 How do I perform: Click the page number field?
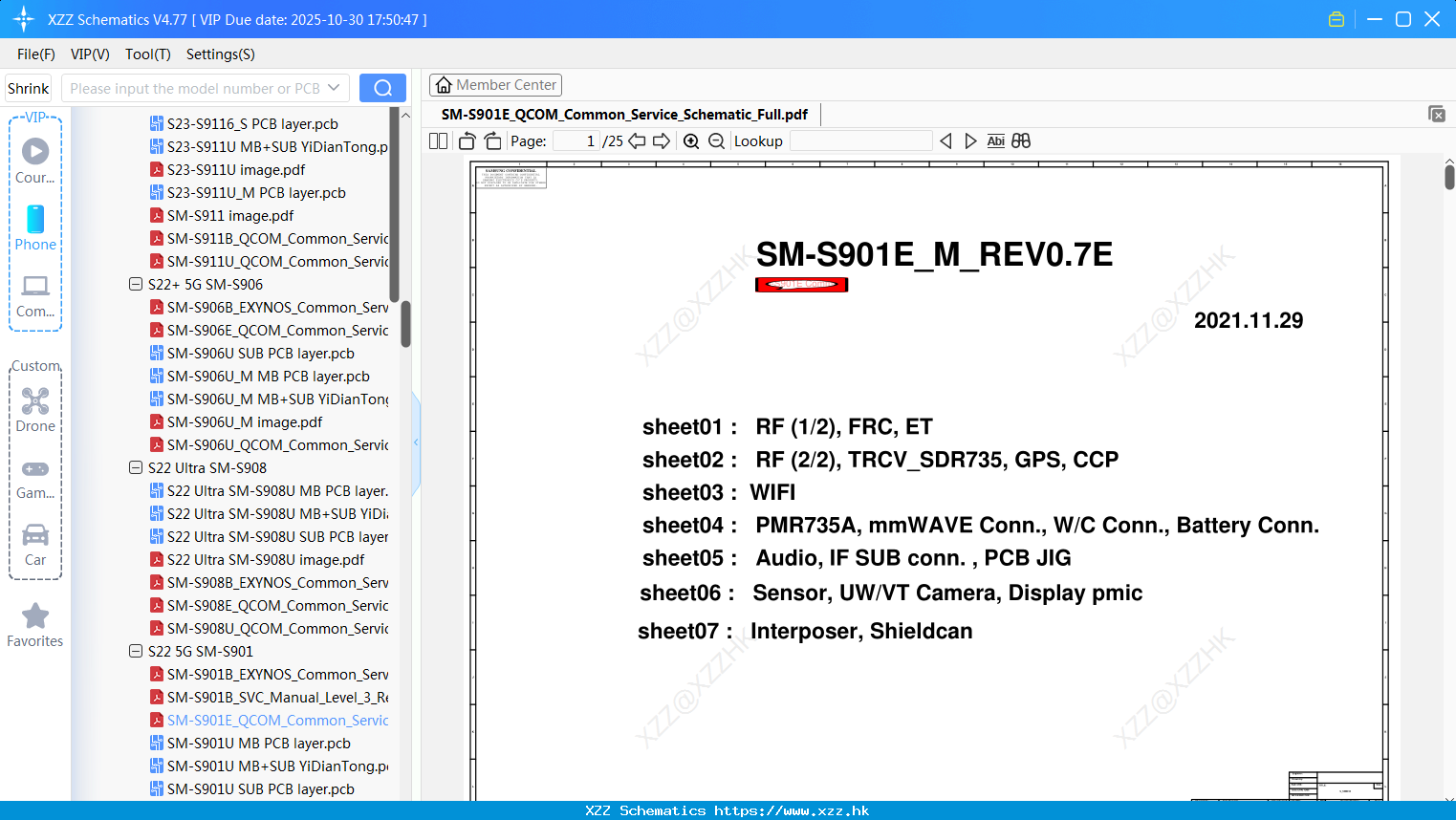click(575, 140)
